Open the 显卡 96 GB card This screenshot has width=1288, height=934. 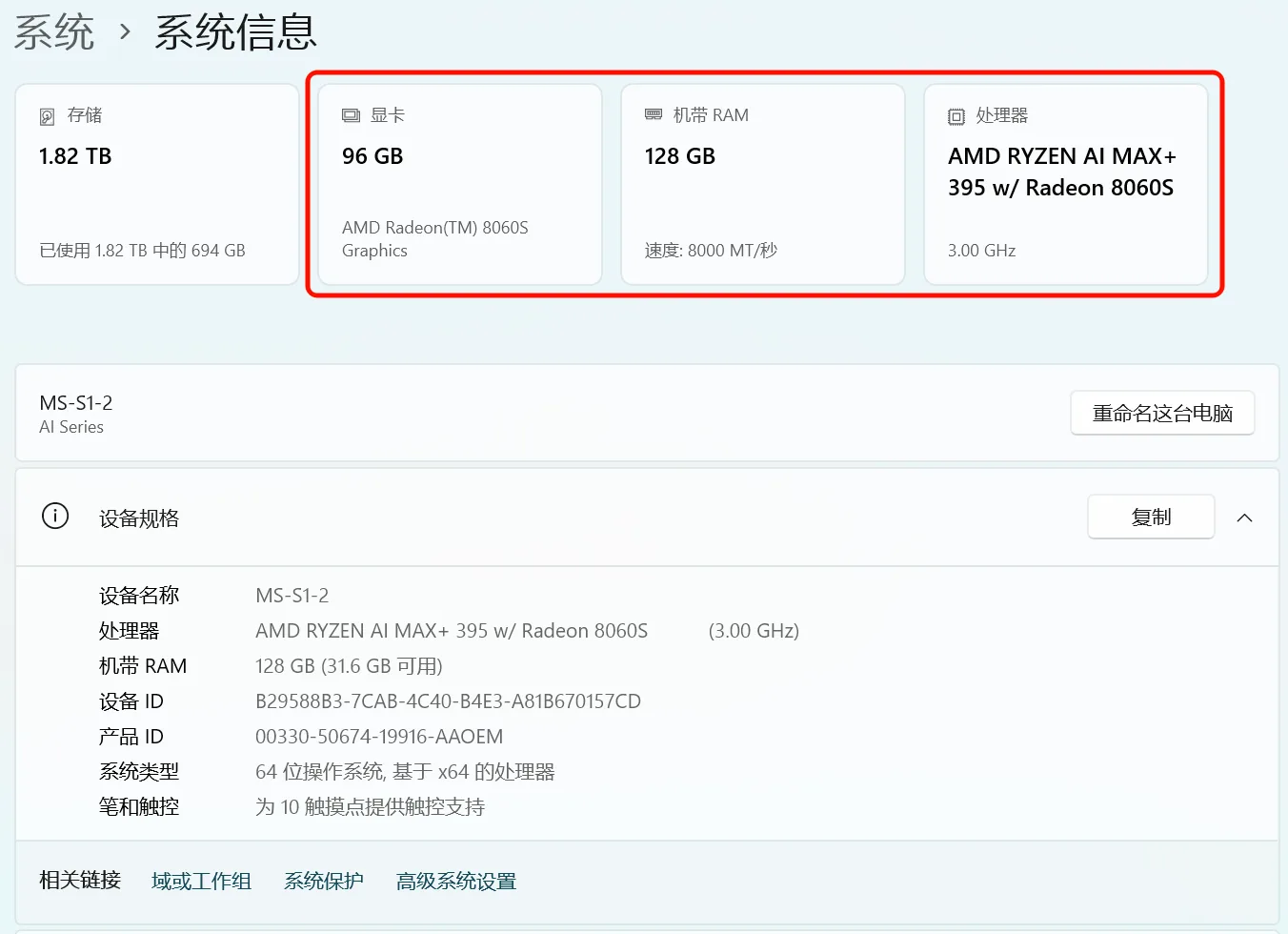460,184
